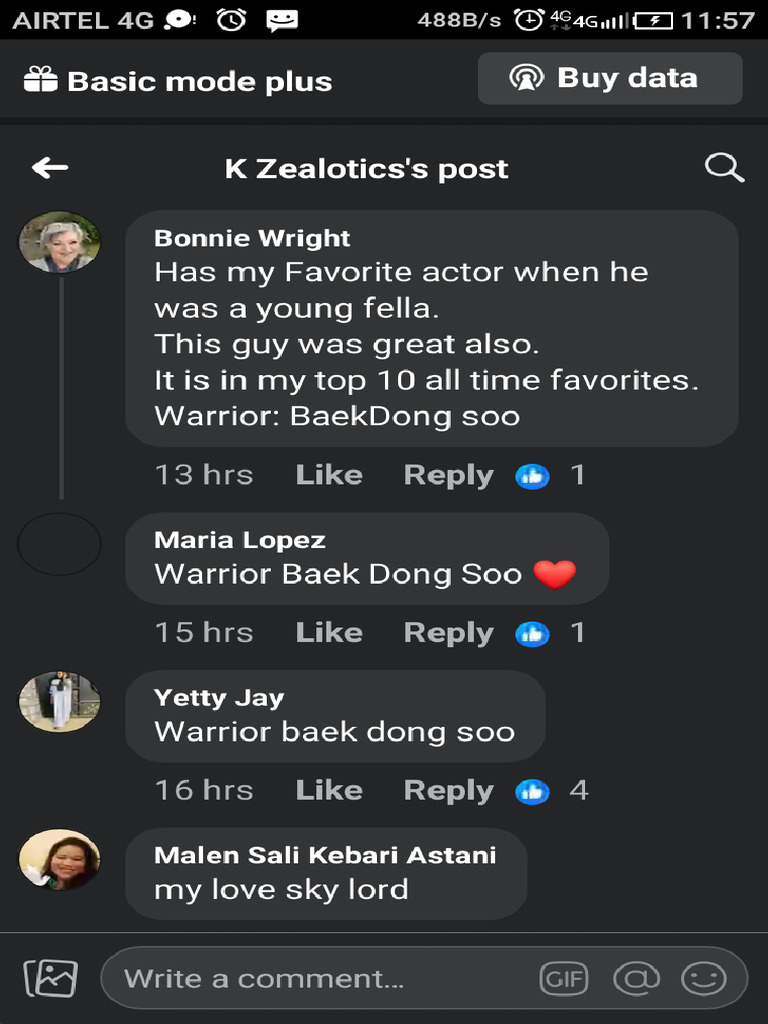This screenshot has width=768, height=1024.
Task: Open Yetty Jay's profile picture
Action: click(60, 701)
